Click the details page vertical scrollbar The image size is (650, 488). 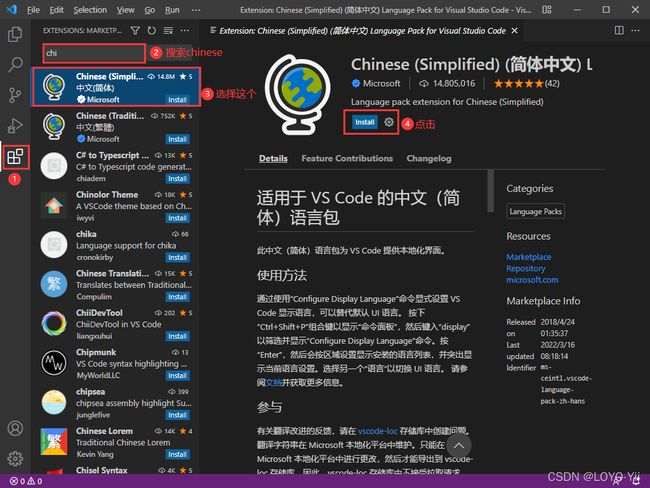point(490,191)
